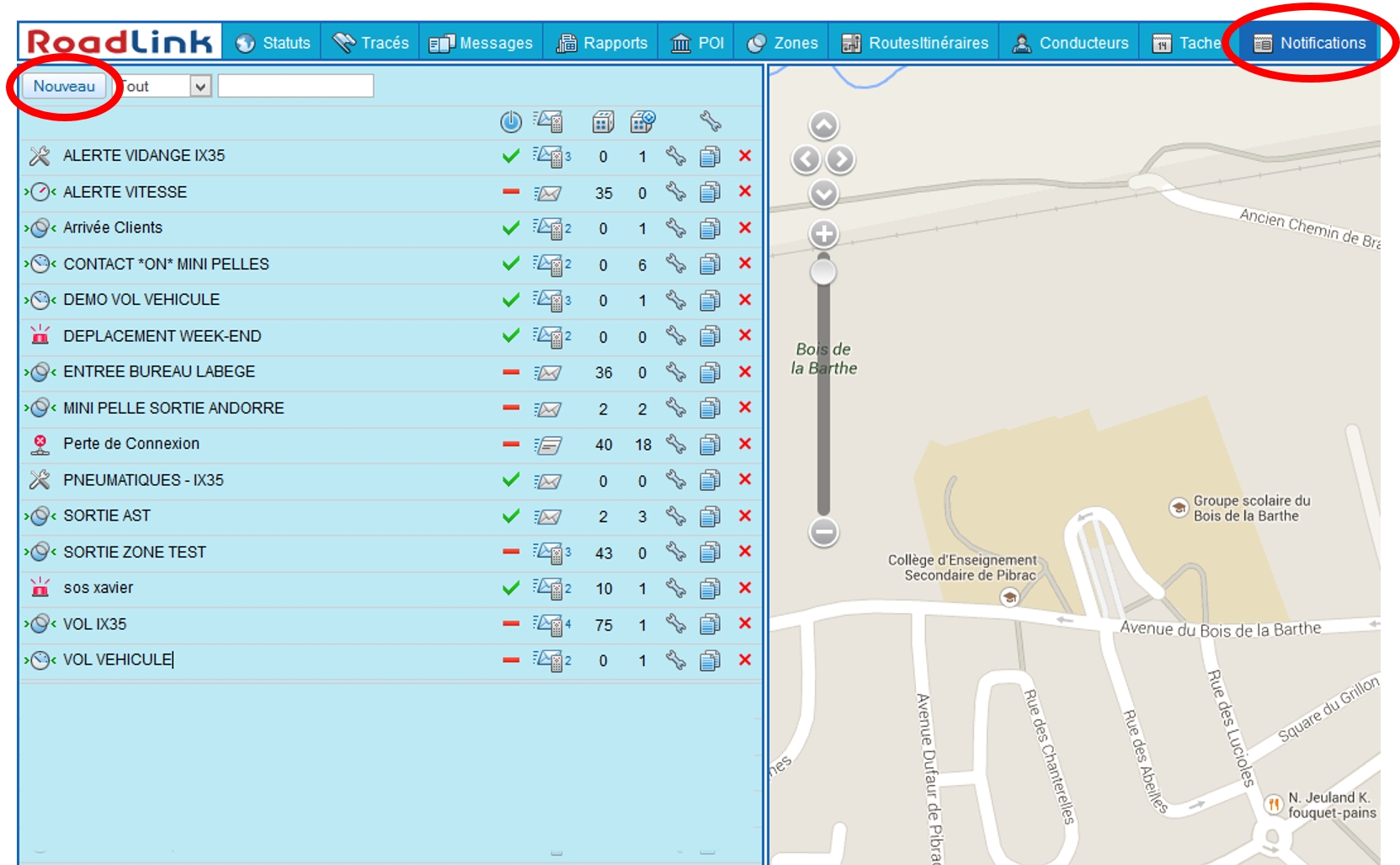The width and height of the screenshot is (1400, 865).
Task: Toggle SORTIE AST active checkmark
Action: click(511, 516)
